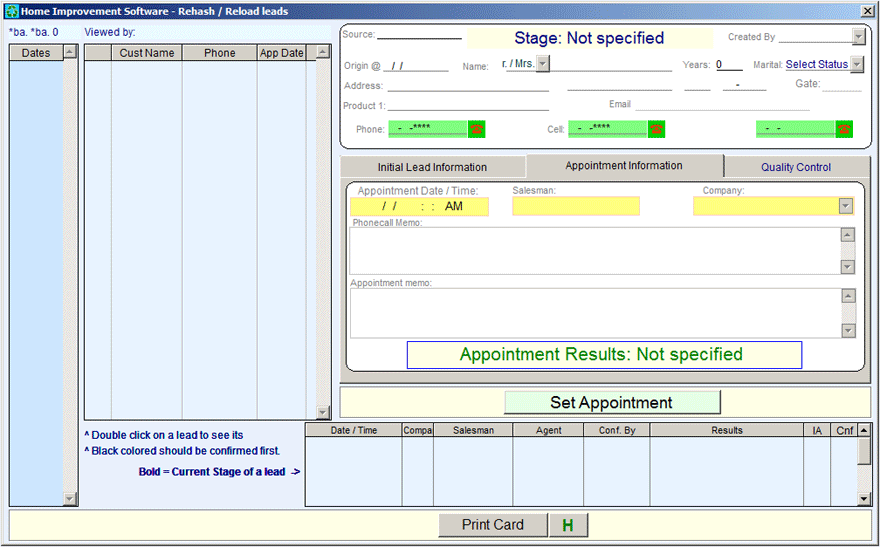Click inside the Appointment memo box
Screen dimensions: 880x547
596,313
